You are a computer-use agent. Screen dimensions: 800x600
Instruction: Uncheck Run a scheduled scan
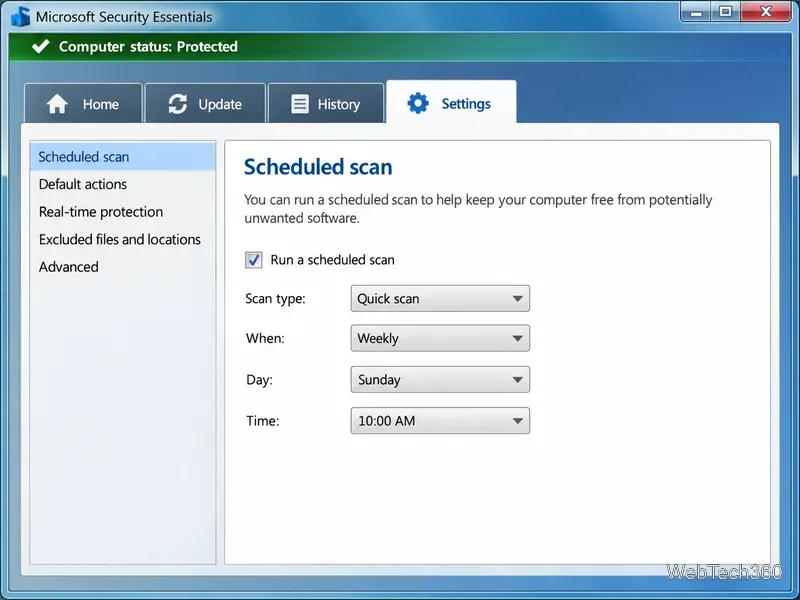click(254, 260)
